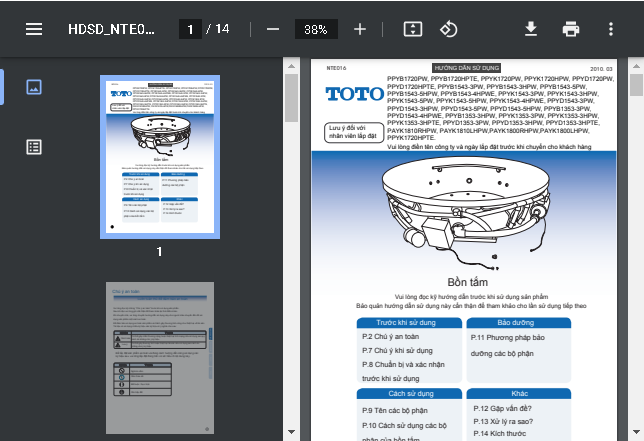This screenshot has width=644, height=441.
Task: Click the 'Khác' section header
Action: point(519,394)
